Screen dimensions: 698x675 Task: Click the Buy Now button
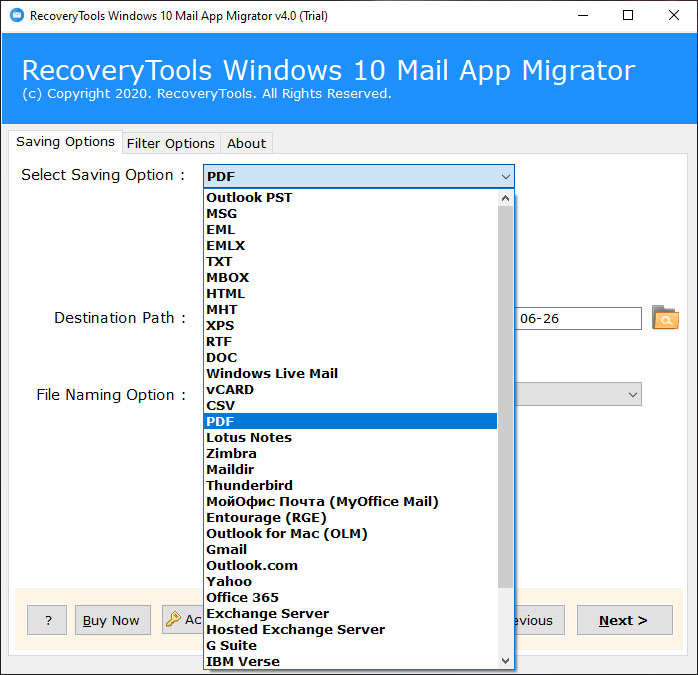point(113,620)
